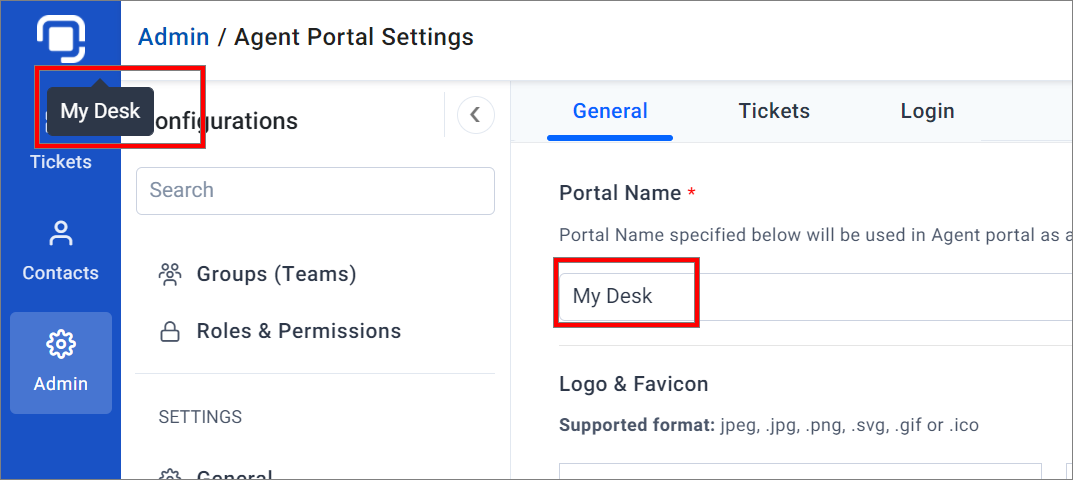Click the Configurations Search field

pyautogui.click(x=315, y=190)
